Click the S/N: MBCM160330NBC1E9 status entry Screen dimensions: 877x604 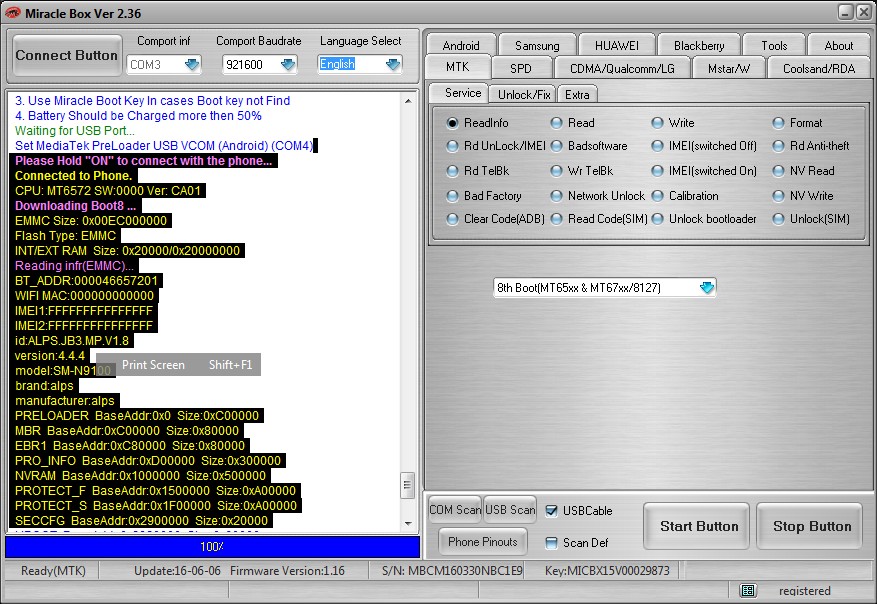coord(452,570)
